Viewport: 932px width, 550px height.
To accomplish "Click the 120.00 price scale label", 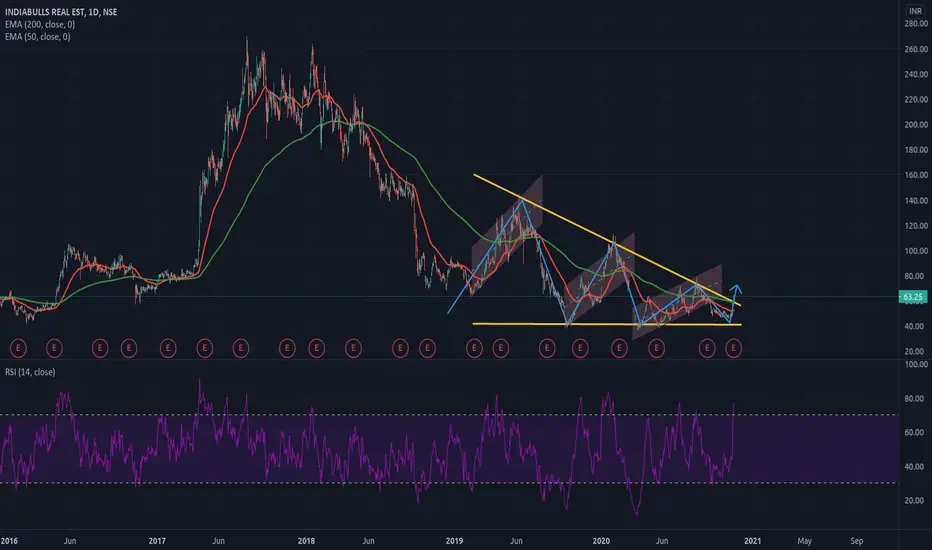I will 916,226.
